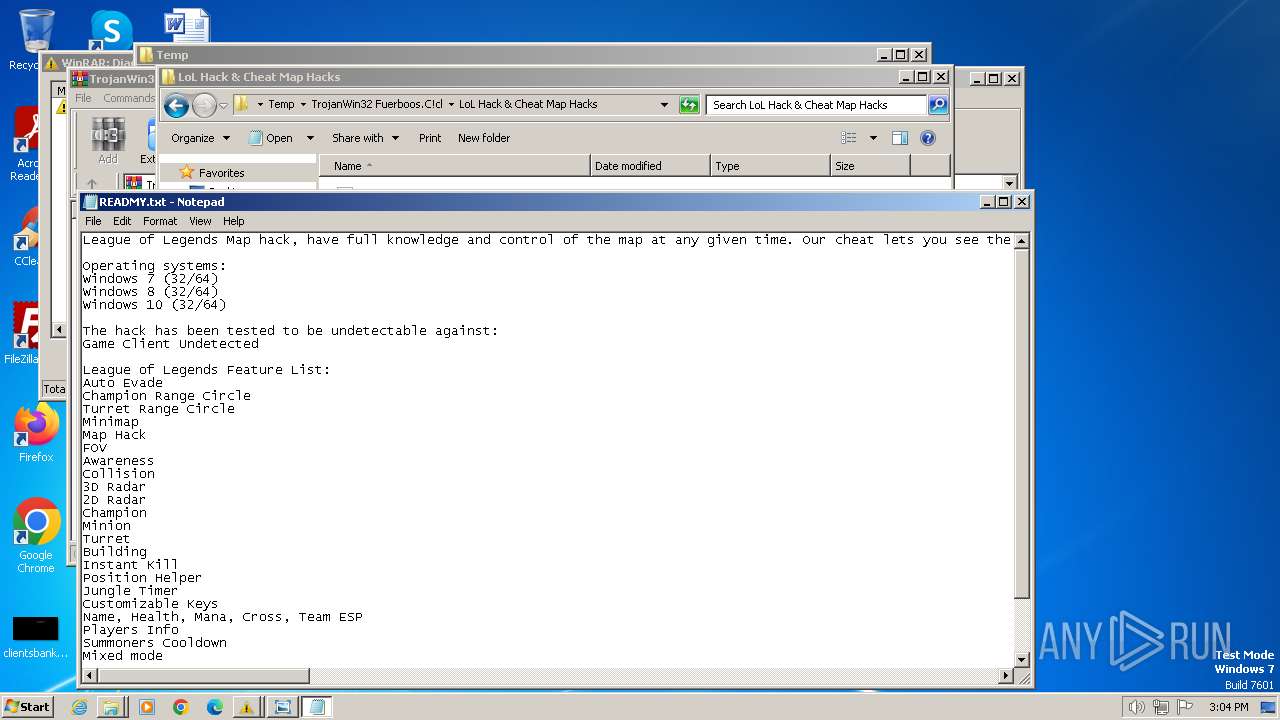Open Chrome from the taskbar

click(180, 707)
